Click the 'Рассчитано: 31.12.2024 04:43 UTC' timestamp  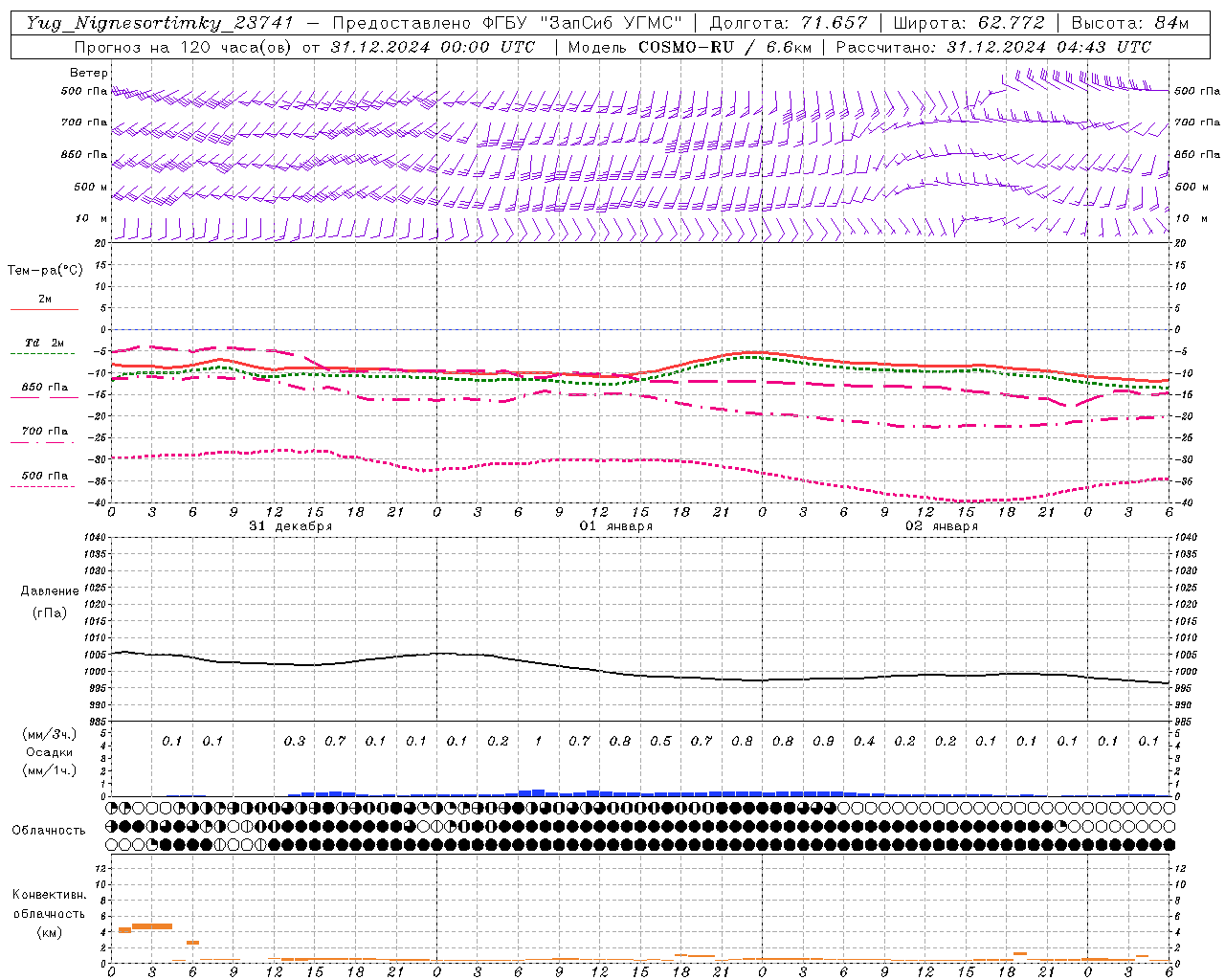pyautogui.click(x=993, y=47)
